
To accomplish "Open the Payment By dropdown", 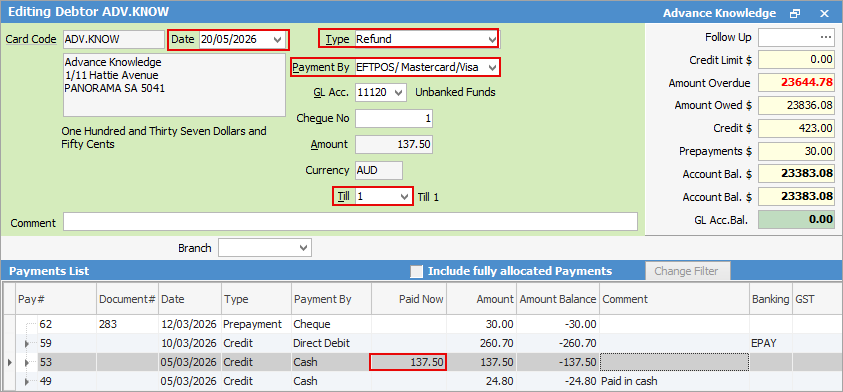I will [x=491, y=68].
